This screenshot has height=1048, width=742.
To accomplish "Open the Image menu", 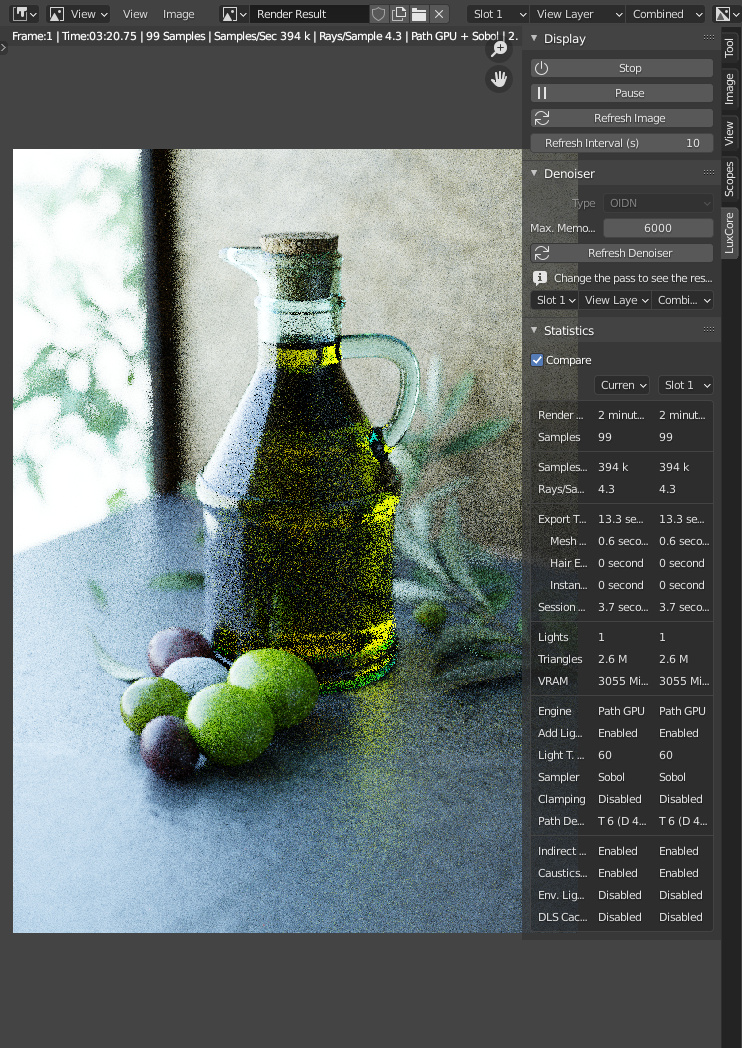I will coord(178,14).
